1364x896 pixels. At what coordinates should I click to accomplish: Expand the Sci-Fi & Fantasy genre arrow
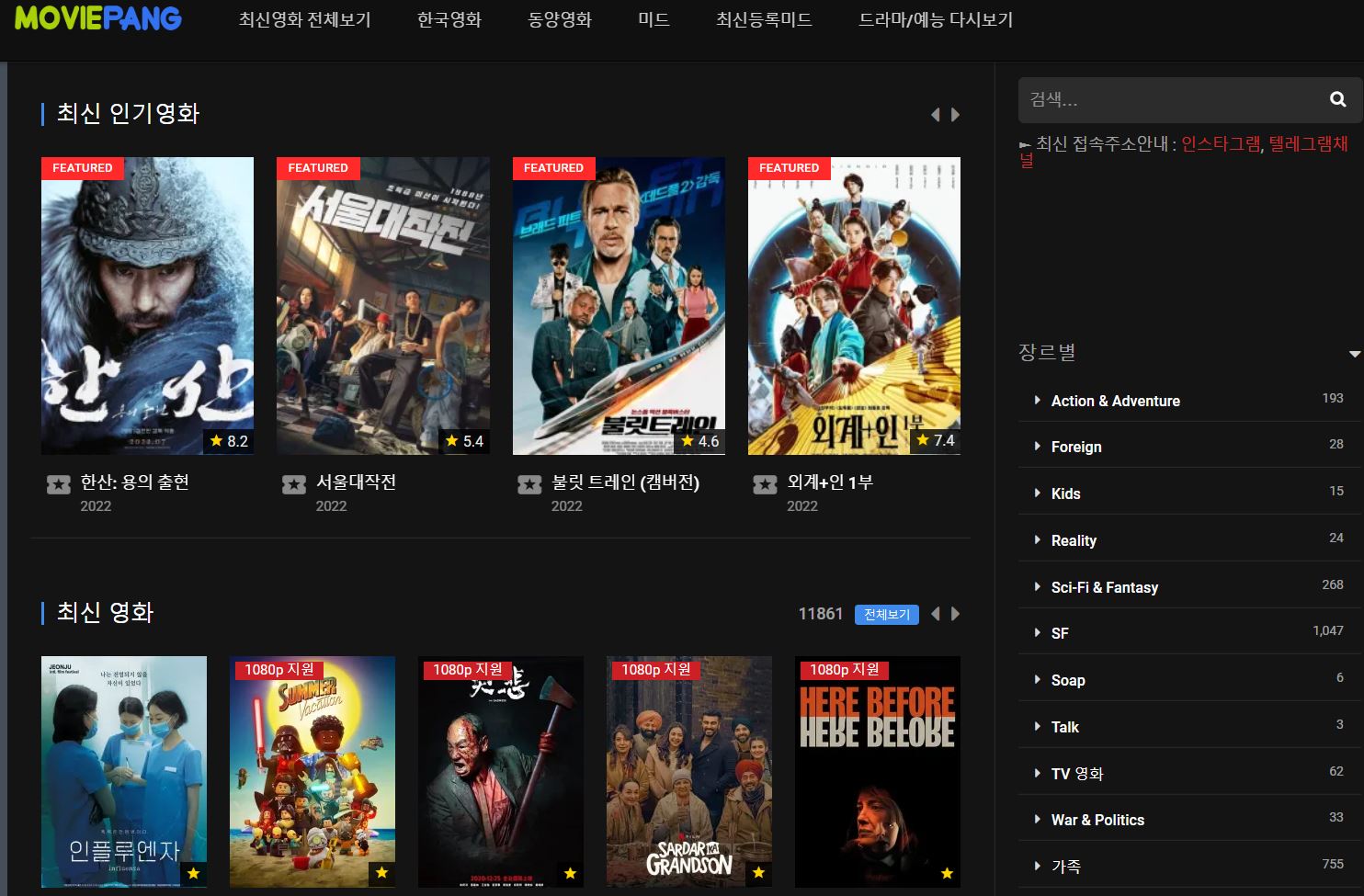[x=1037, y=586]
